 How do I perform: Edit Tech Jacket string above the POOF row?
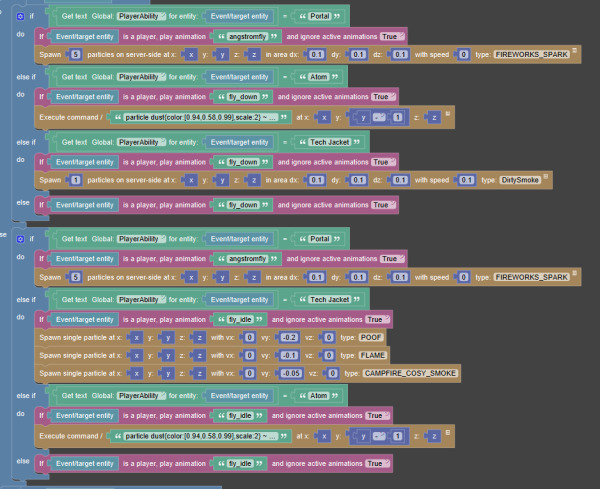[329, 300]
